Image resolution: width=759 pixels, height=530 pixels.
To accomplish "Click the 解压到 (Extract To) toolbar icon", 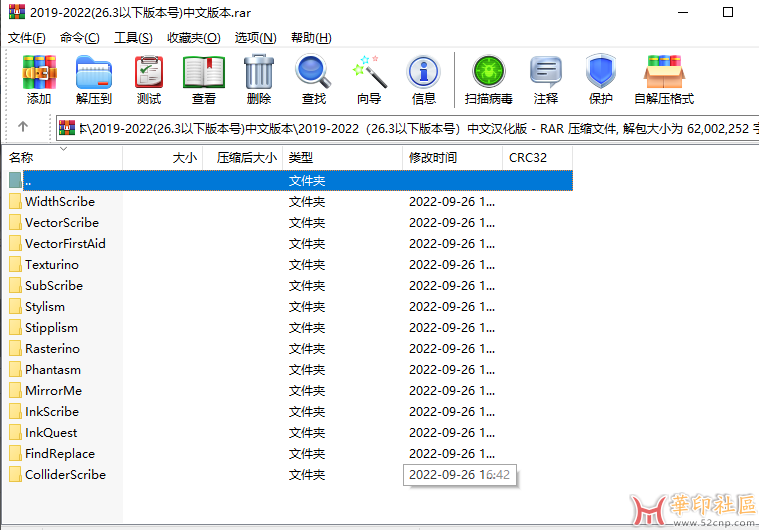I will (94, 72).
